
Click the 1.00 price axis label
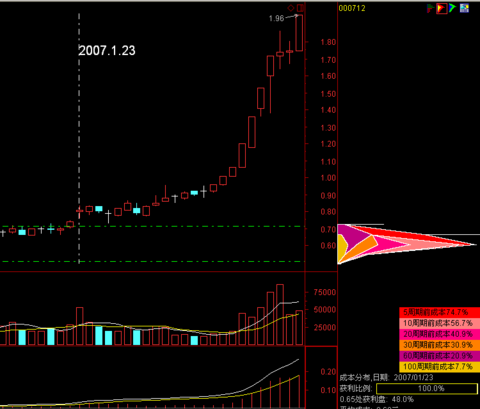point(328,178)
